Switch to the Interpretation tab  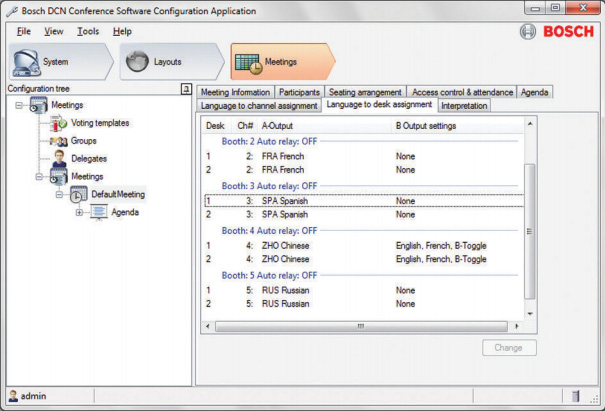[x=464, y=105]
